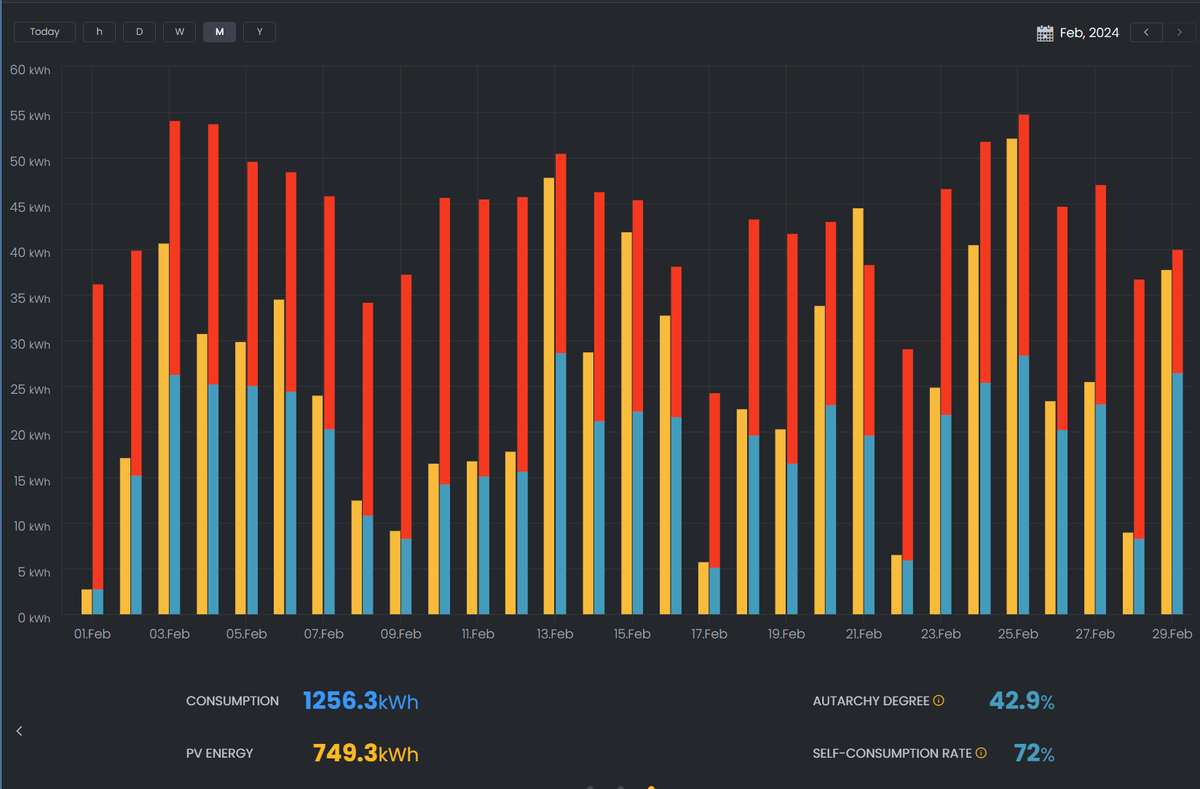Image resolution: width=1200 pixels, height=789 pixels.
Task: Click the 72% self-consumption value
Action: click(x=1034, y=753)
